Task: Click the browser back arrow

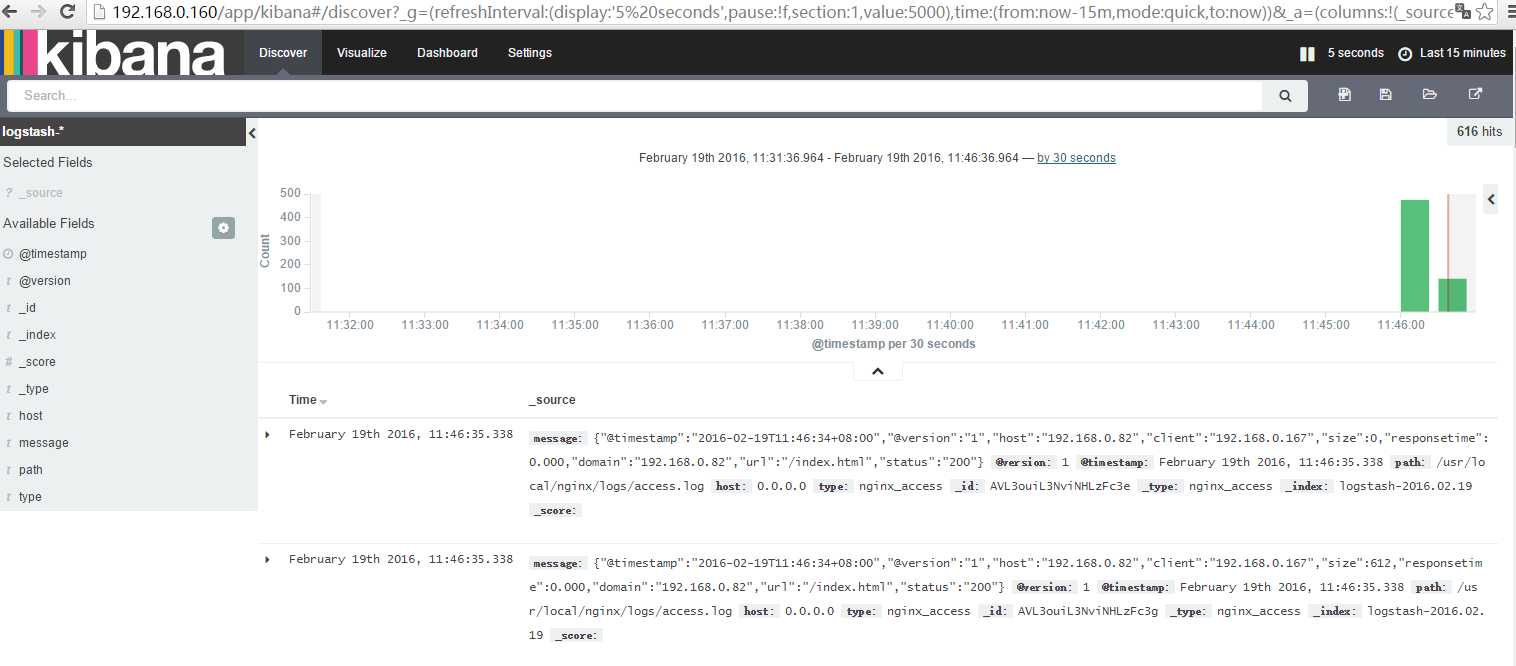Action: (x=11, y=12)
